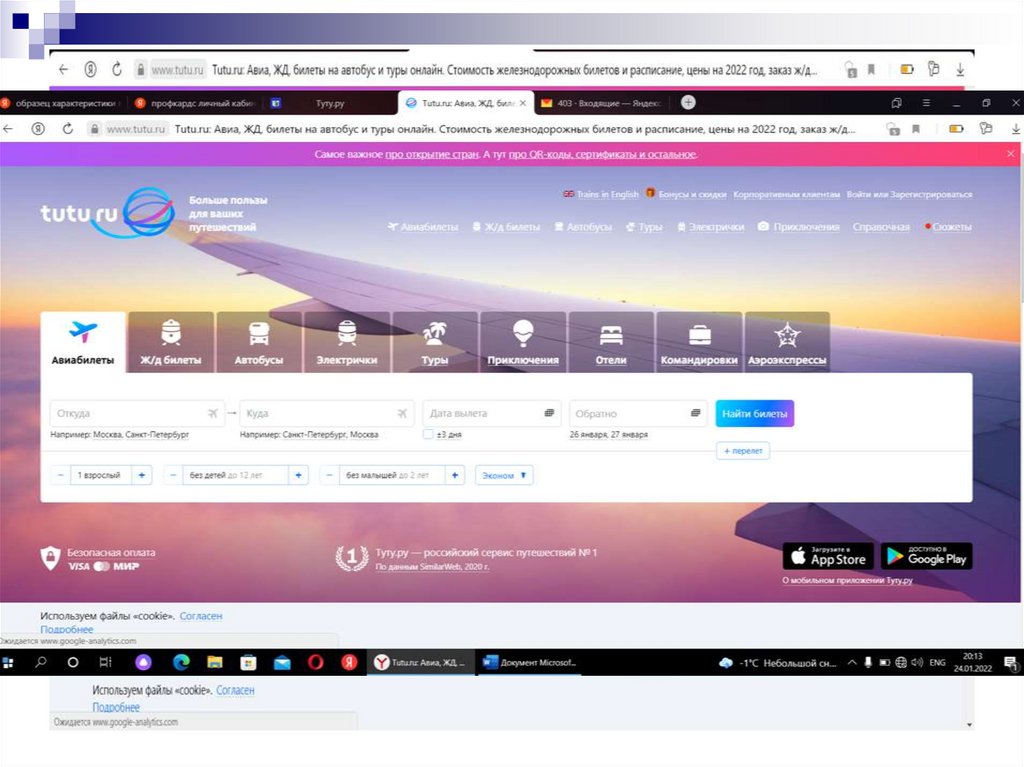
Task: Swap origin and destination arrow
Action: (x=232, y=413)
